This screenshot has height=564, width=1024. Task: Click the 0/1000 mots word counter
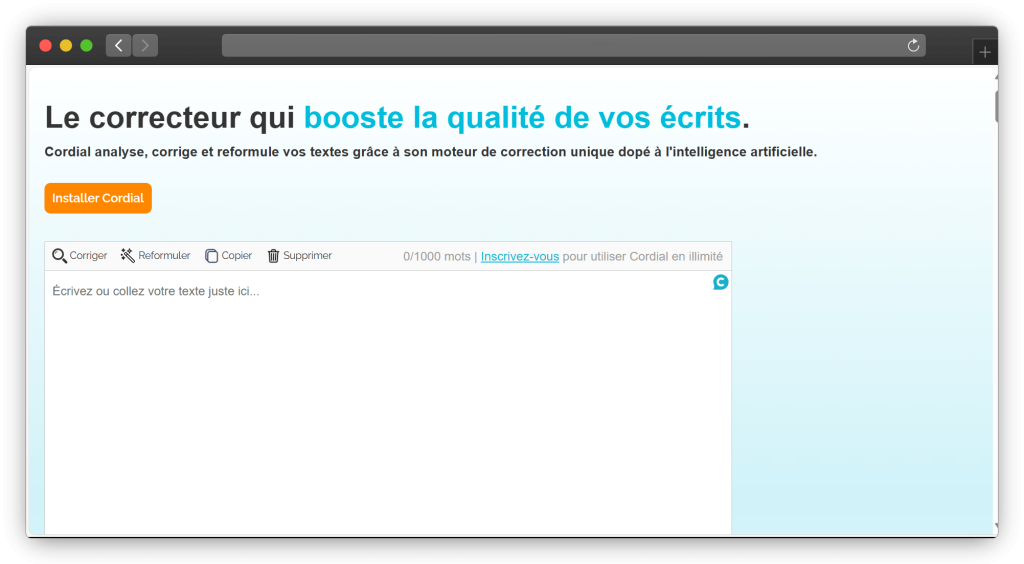tap(436, 256)
